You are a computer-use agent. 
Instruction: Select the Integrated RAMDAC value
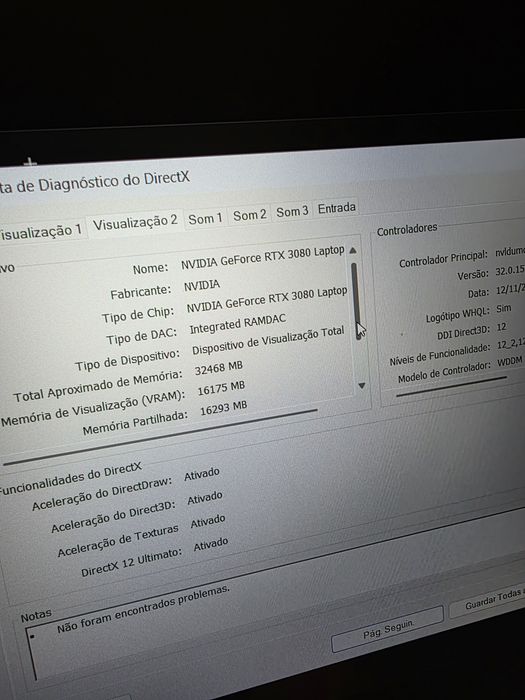point(238,324)
